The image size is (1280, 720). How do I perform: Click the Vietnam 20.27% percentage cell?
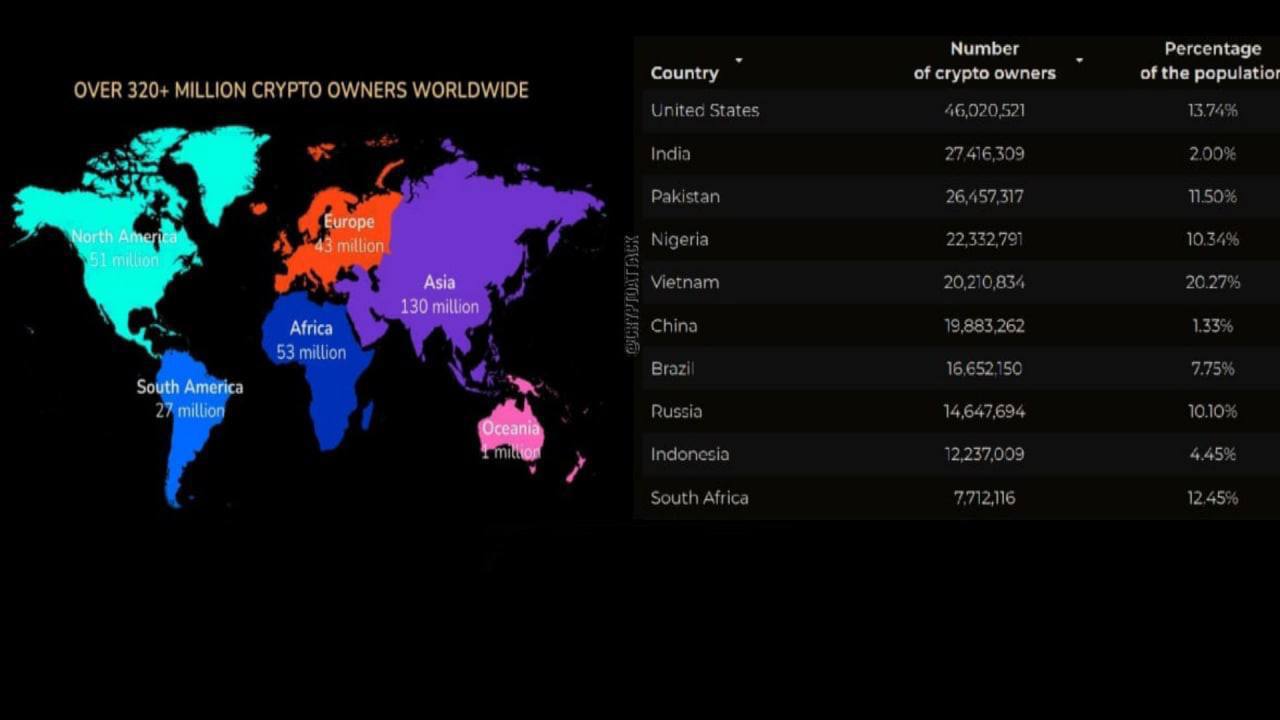point(1212,283)
